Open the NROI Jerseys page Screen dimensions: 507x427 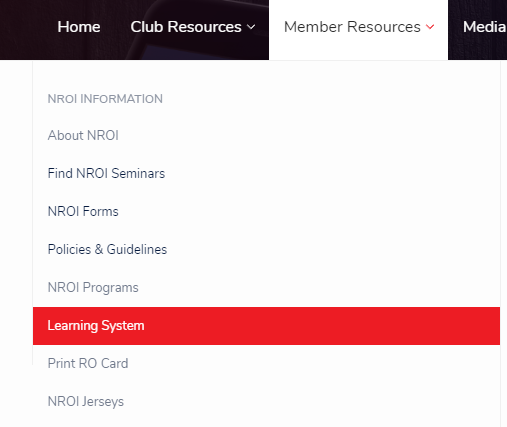[x=86, y=401]
